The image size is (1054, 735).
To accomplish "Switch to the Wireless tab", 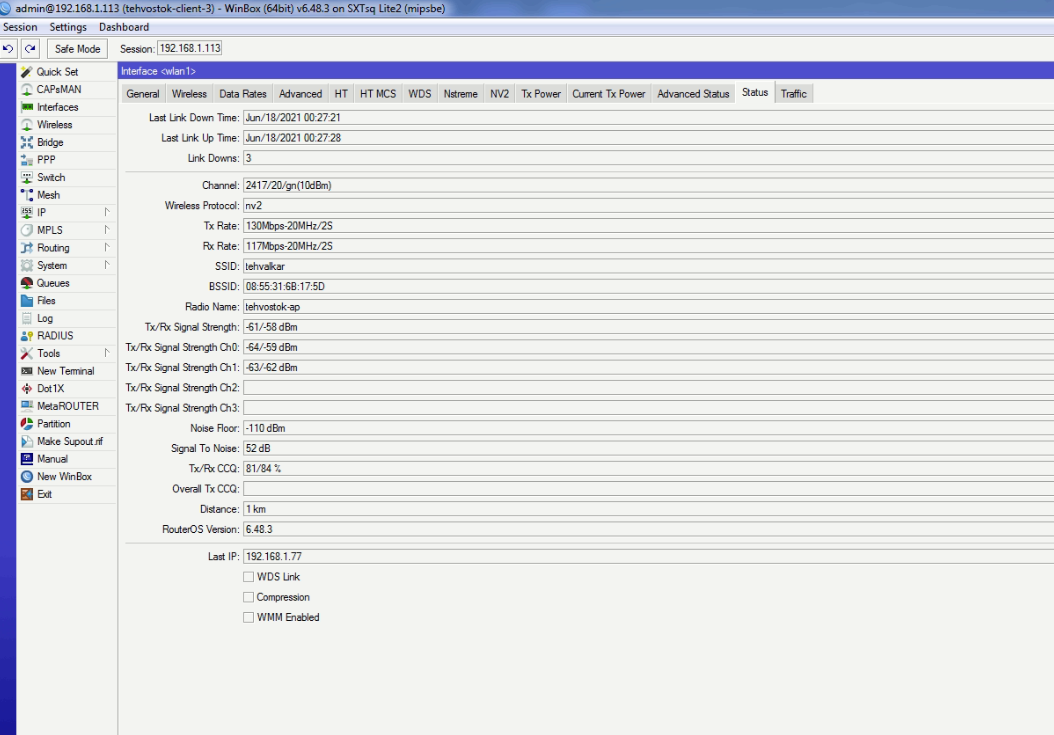I will [189, 94].
